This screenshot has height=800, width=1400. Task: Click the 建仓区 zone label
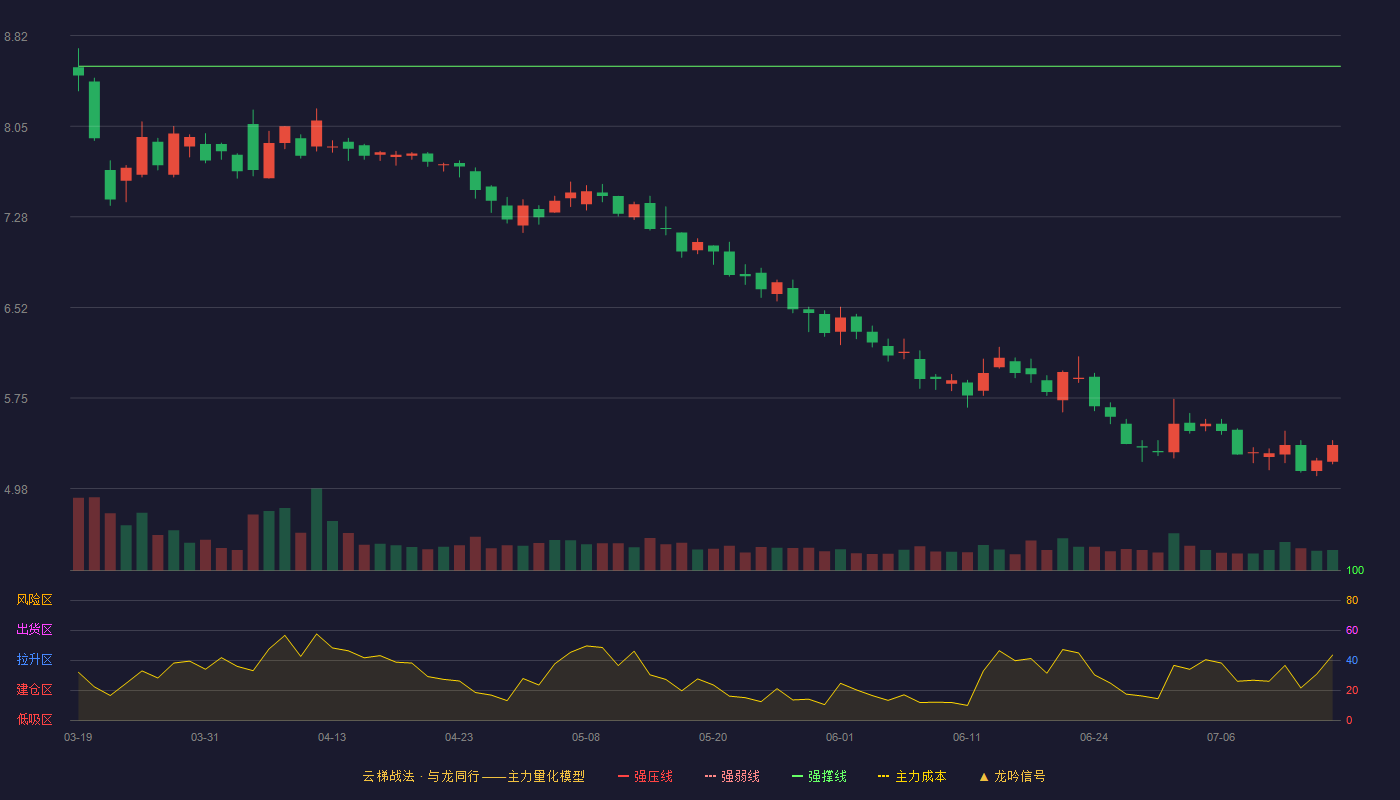coord(34,690)
